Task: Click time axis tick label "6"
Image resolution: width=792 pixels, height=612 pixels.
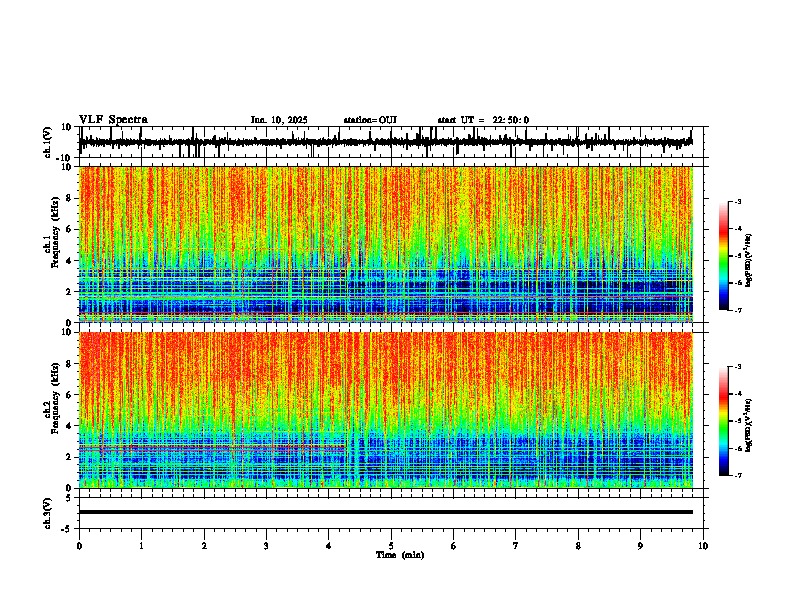Action: 454,546
